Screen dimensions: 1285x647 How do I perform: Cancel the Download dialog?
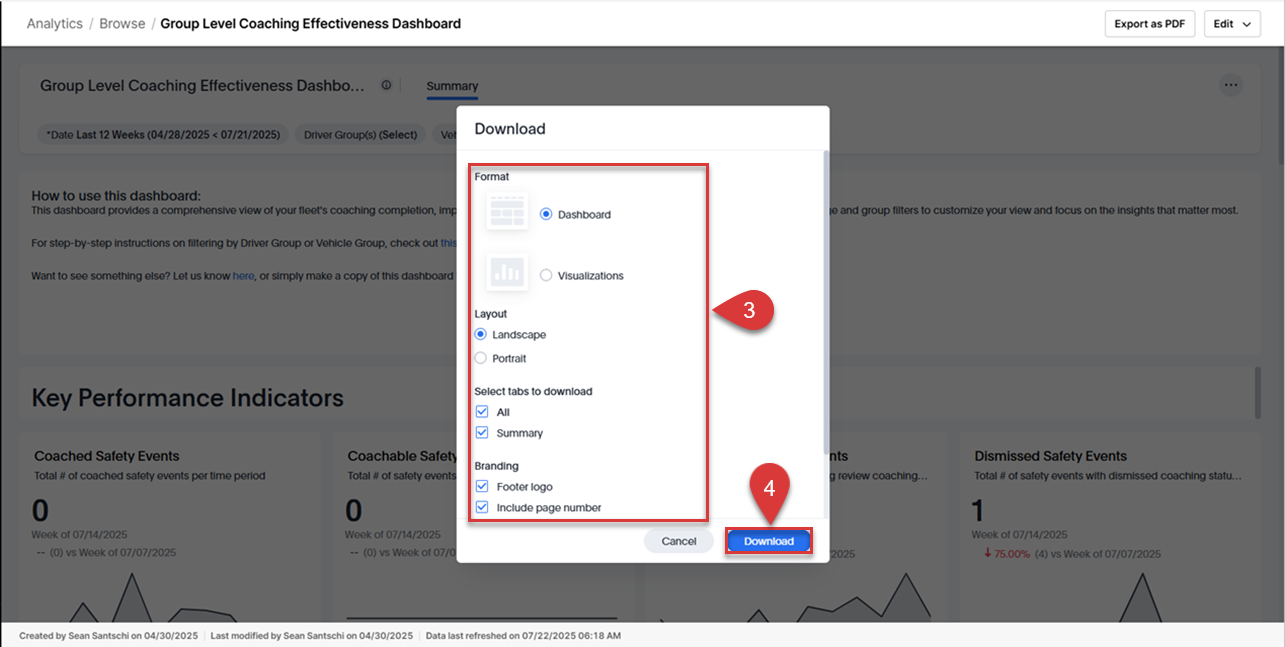679,540
